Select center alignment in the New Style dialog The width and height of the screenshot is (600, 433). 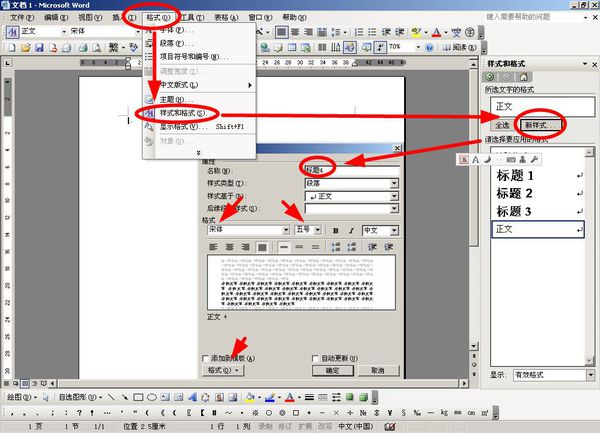coord(230,247)
